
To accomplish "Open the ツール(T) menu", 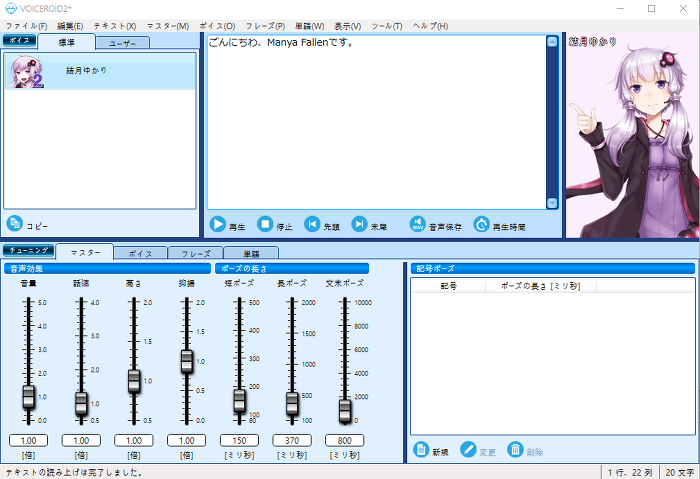I will click(x=387, y=26).
